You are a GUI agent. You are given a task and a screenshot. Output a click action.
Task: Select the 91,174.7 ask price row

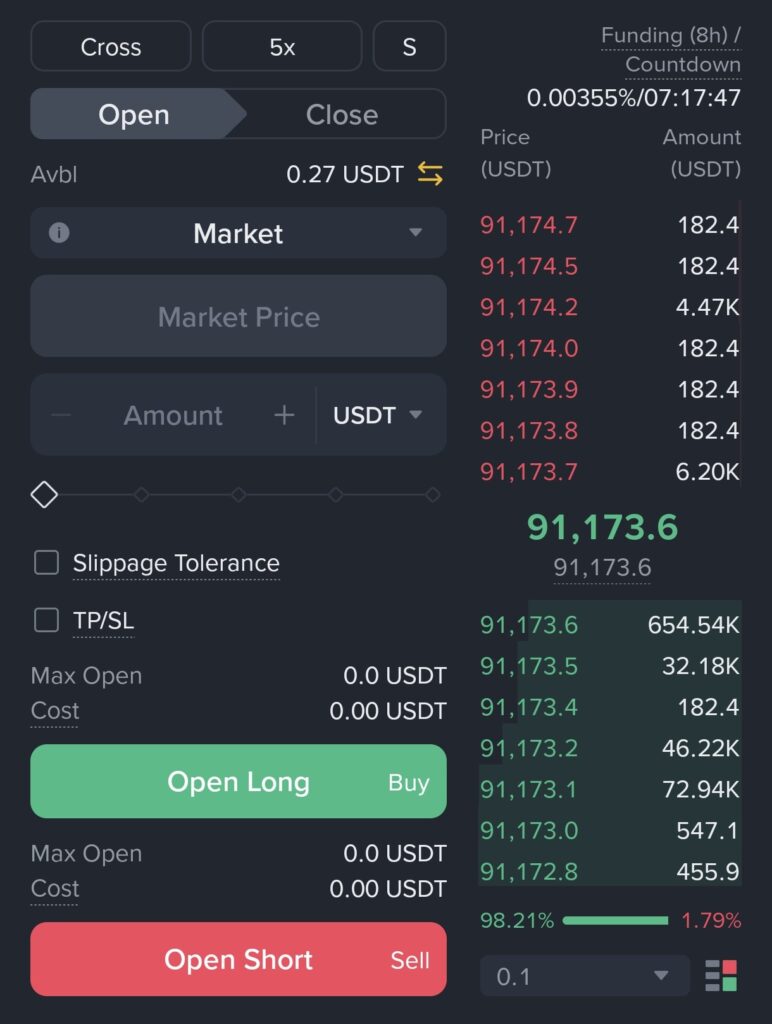pos(609,225)
